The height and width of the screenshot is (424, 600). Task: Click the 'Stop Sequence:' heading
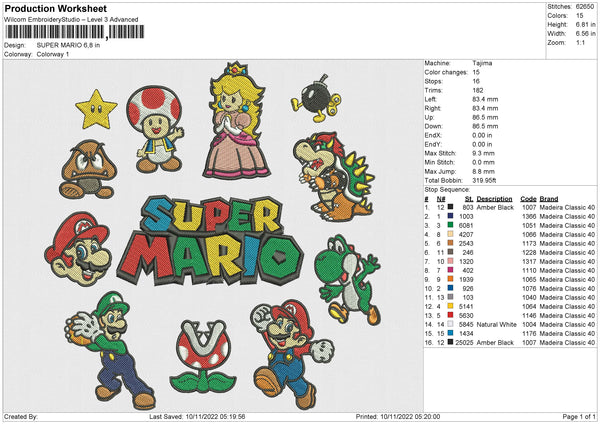[447, 189]
